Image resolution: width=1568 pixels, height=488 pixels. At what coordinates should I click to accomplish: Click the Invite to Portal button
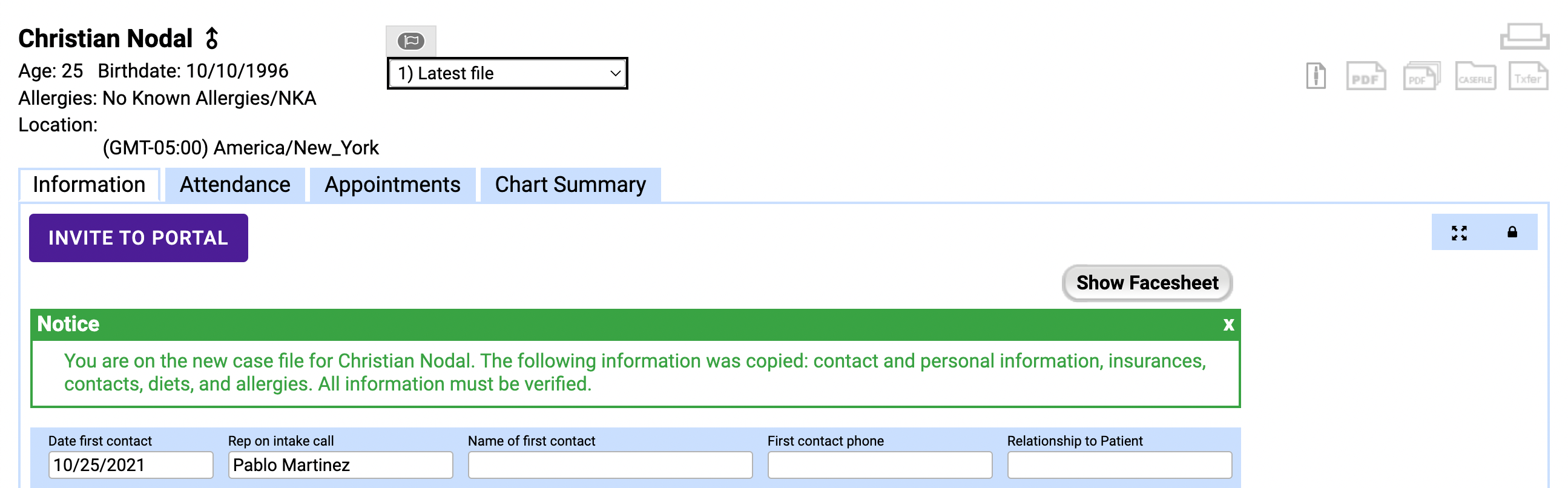(138, 238)
